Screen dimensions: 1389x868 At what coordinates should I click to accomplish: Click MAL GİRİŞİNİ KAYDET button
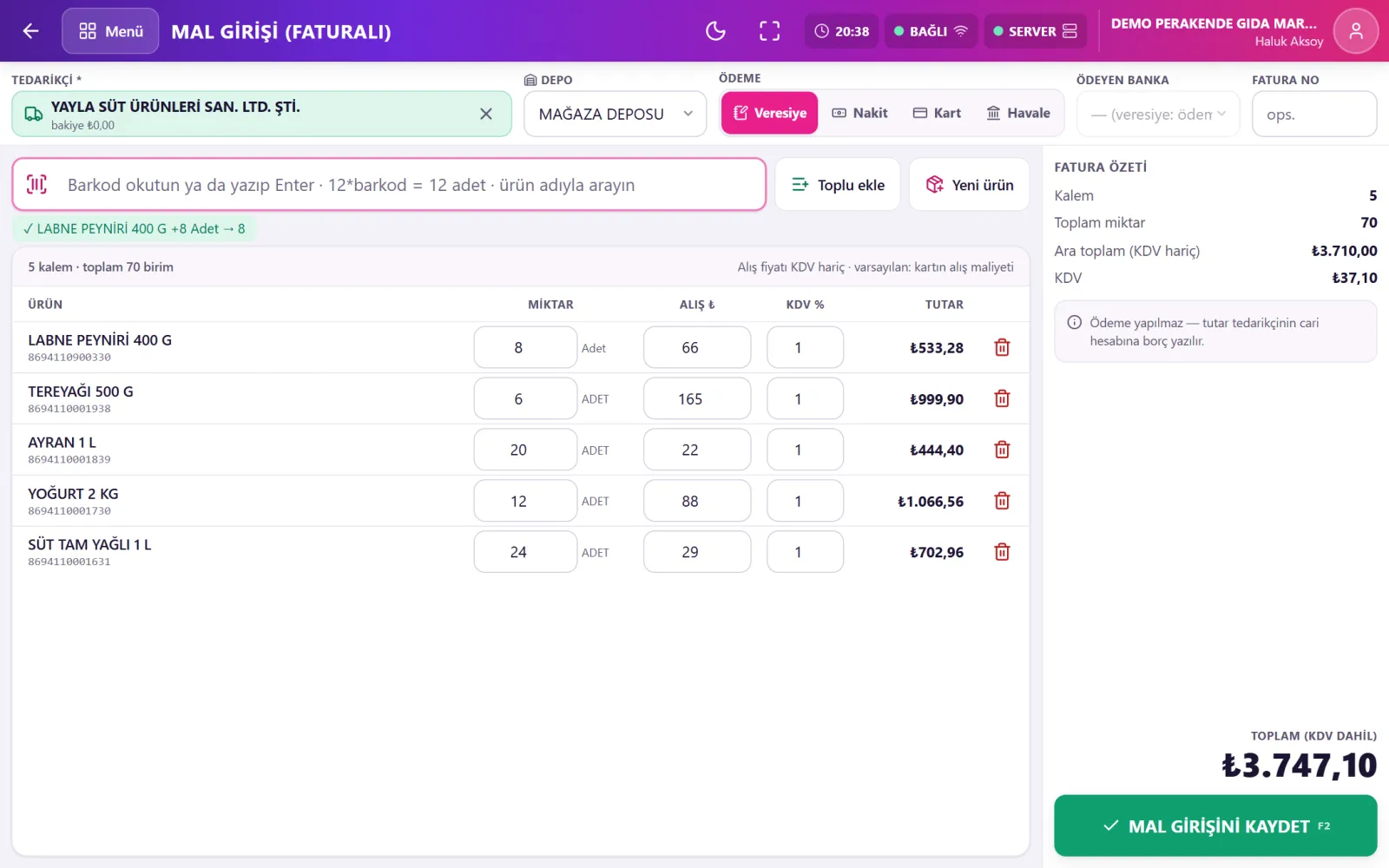point(1215,825)
